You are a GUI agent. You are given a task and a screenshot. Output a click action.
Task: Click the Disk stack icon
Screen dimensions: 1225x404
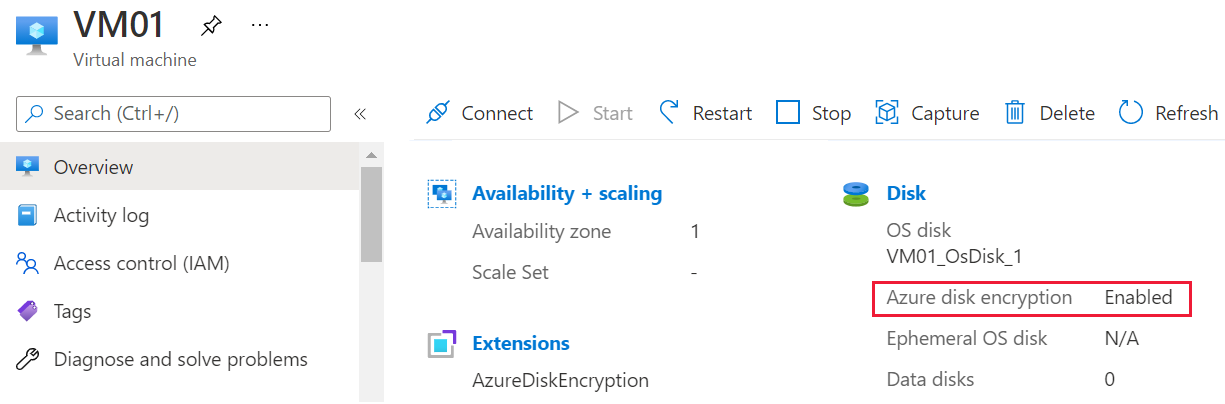click(x=856, y=194)
